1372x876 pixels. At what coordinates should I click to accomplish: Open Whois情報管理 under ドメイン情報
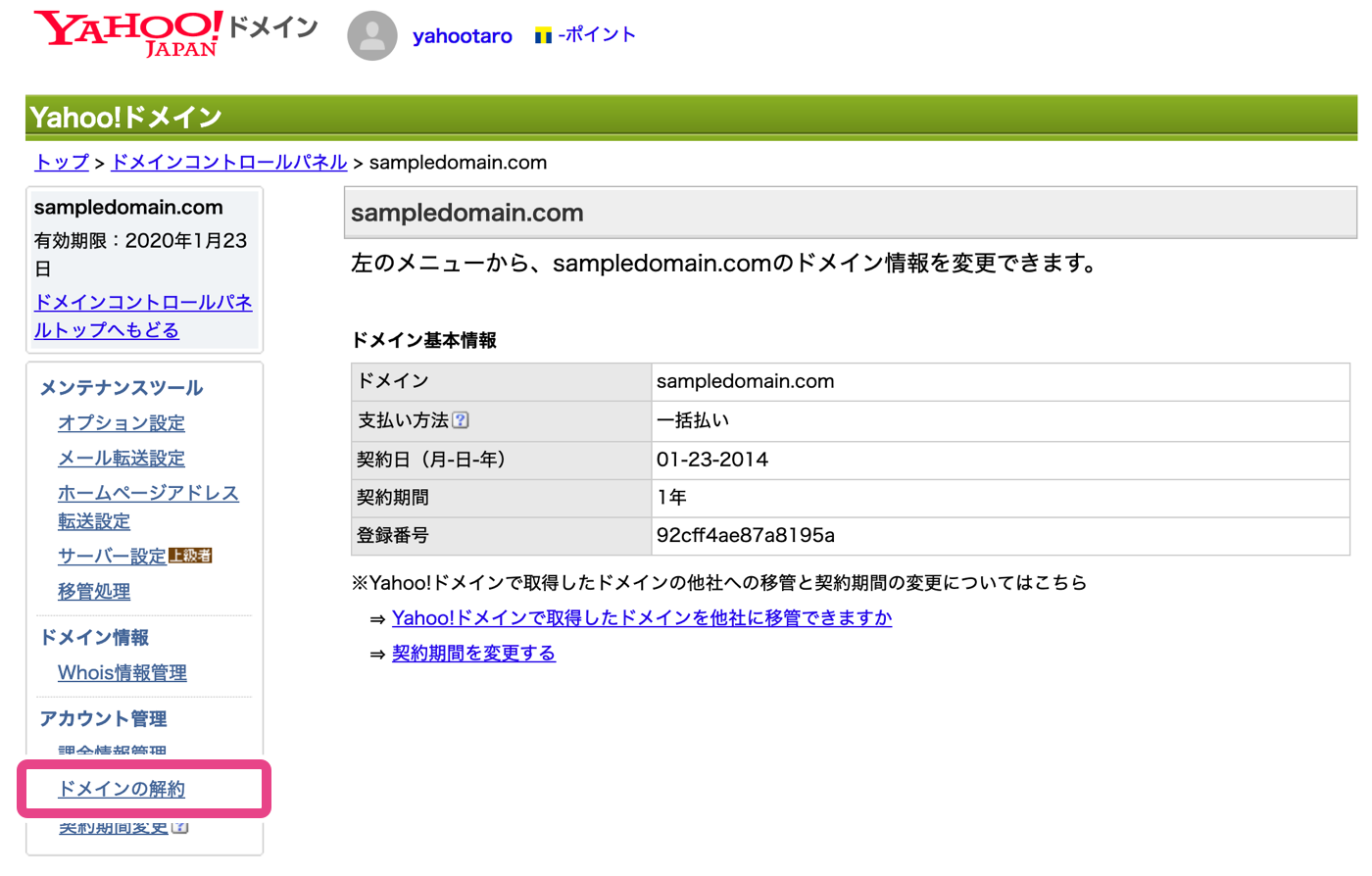(122, 673)
